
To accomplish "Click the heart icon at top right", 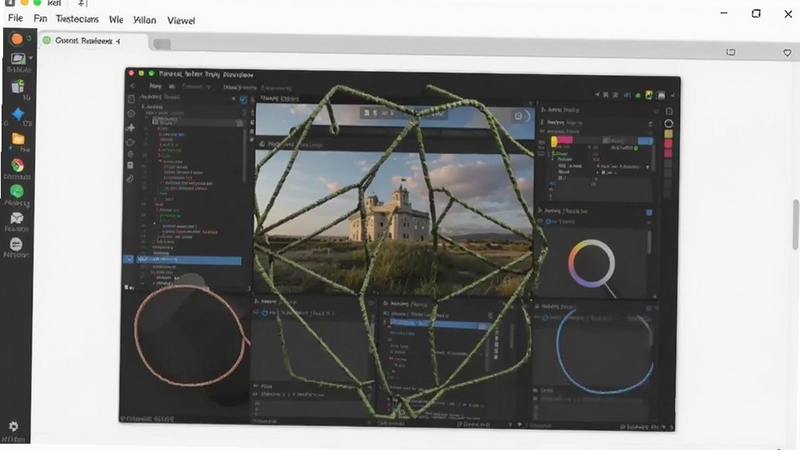I will (x=787, y=53).
